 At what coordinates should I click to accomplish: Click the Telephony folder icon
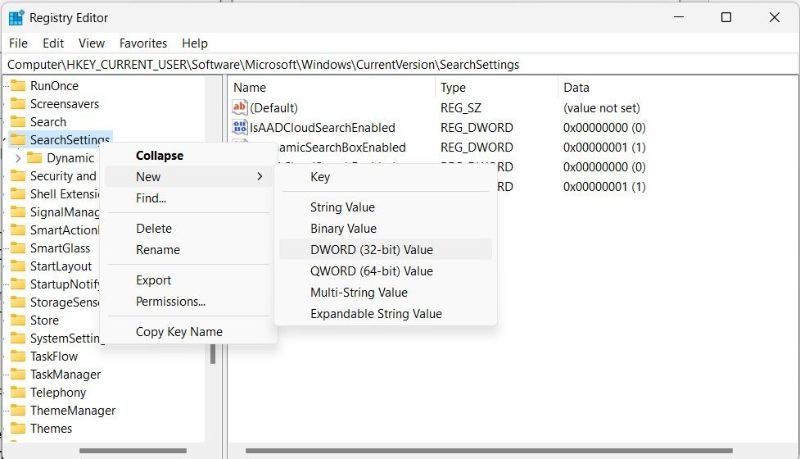(18, 392)
